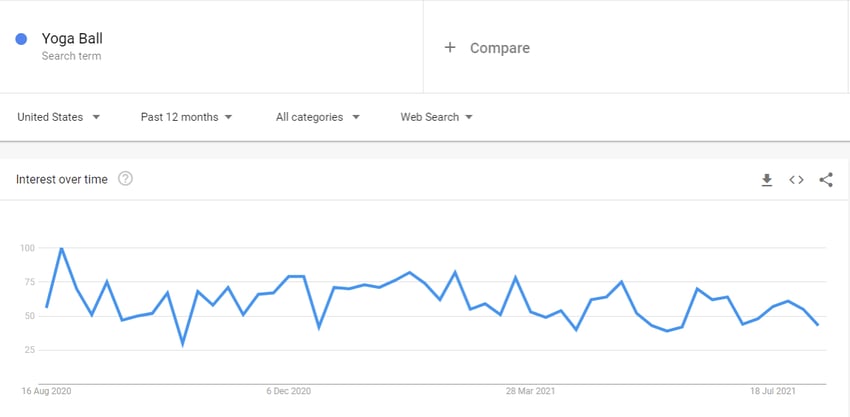This screenshot has width=850, height=417.
Task: Click the Search term subtitle text
Action: [x=71, y=56]
